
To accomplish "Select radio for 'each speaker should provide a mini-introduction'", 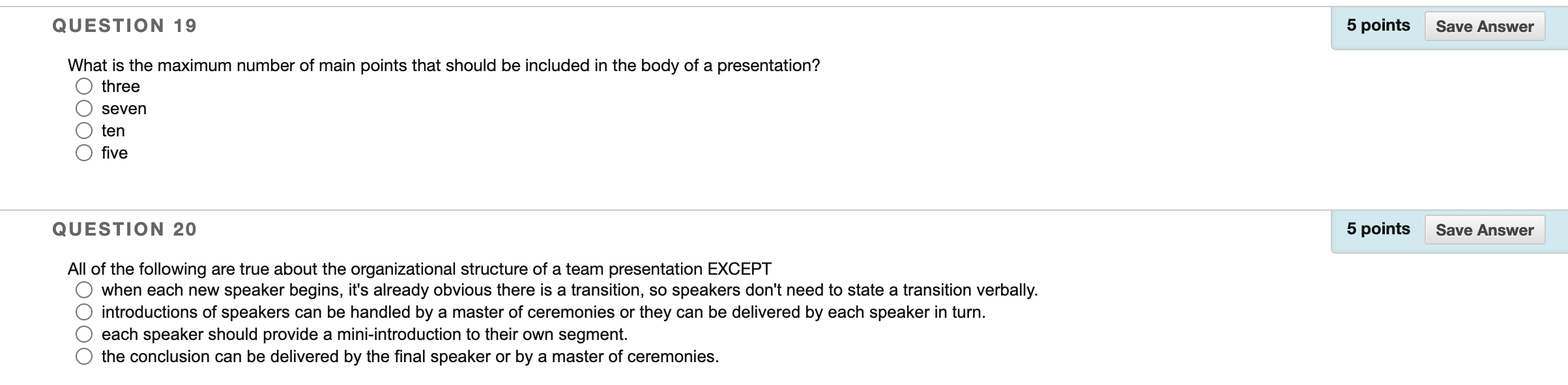I will tap(84, 334).
